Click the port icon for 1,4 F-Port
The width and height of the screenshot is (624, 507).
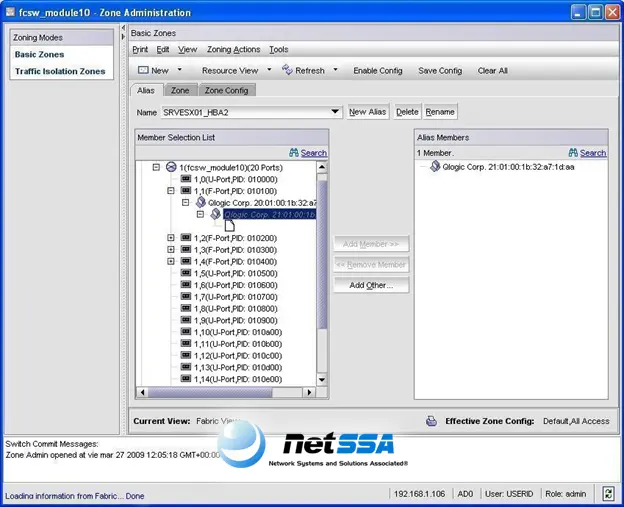tap(186, 261)
